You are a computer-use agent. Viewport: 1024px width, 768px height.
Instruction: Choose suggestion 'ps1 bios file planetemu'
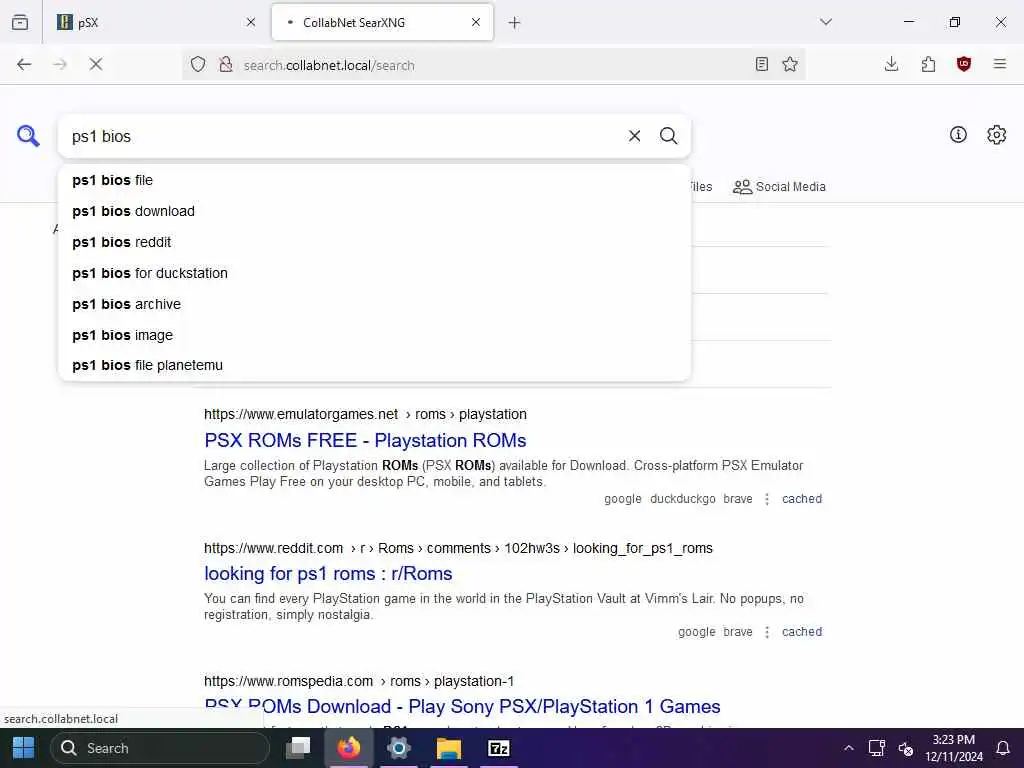click(x=374, y=366)
